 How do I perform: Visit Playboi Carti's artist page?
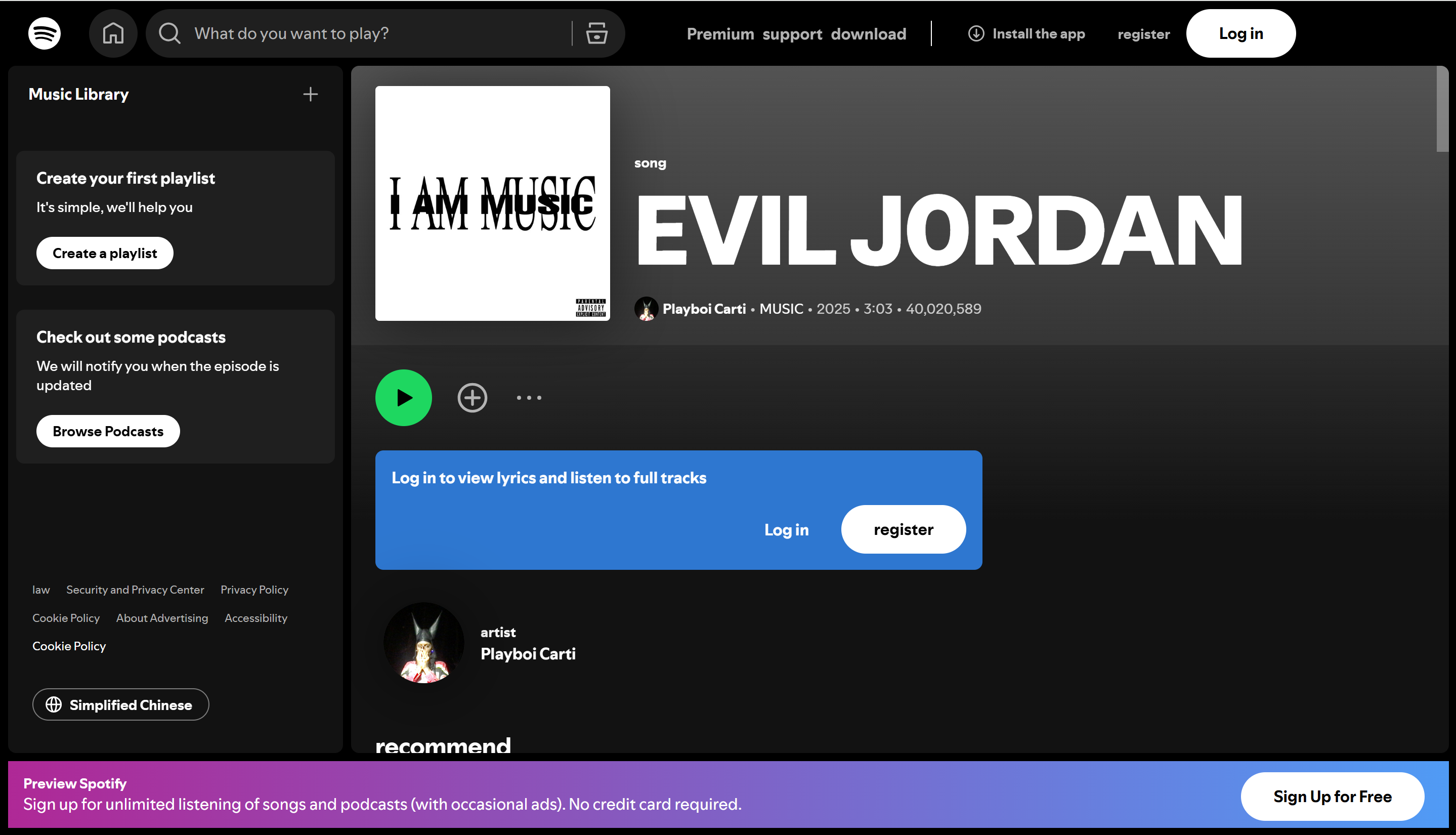coord(527,653)
